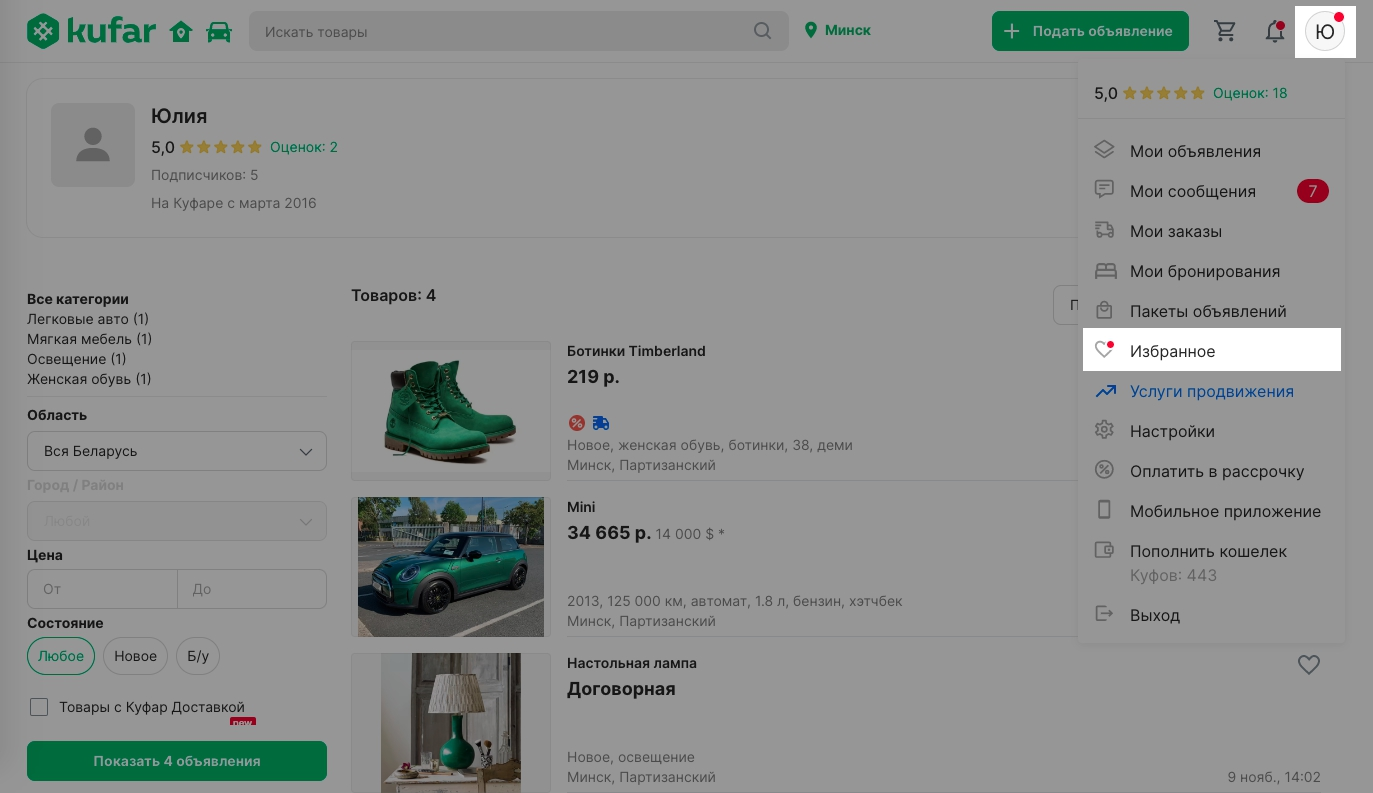Open the green Timberland boots thumbnail
The height and width of the screenshot is (793, 1373).
451,411
